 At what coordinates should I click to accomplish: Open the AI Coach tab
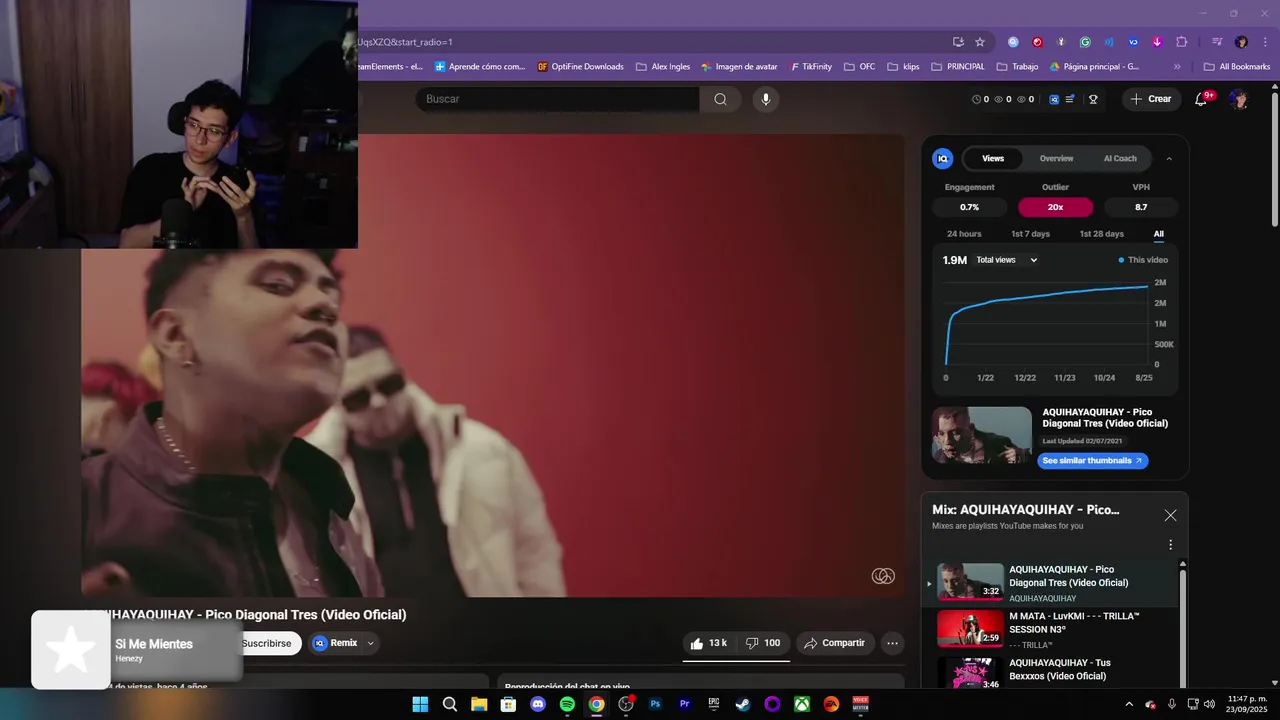[x=1120, y=158]
